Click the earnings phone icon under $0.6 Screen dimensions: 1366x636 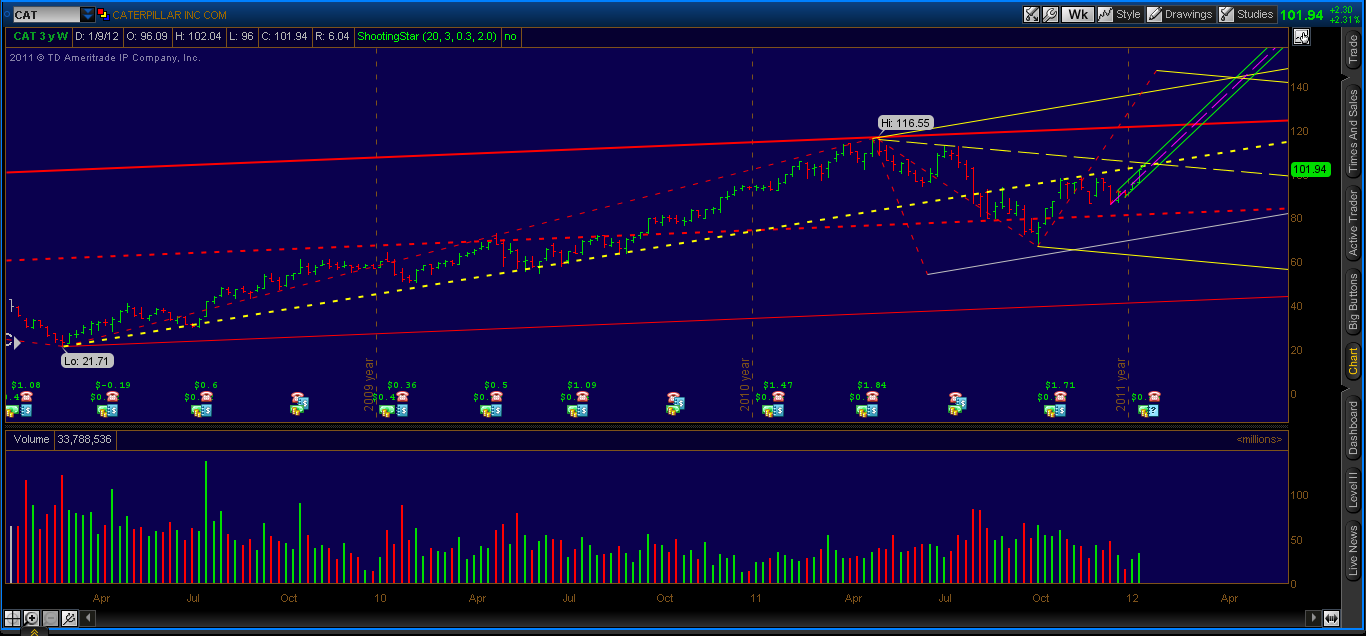click(x=206, y=397)
